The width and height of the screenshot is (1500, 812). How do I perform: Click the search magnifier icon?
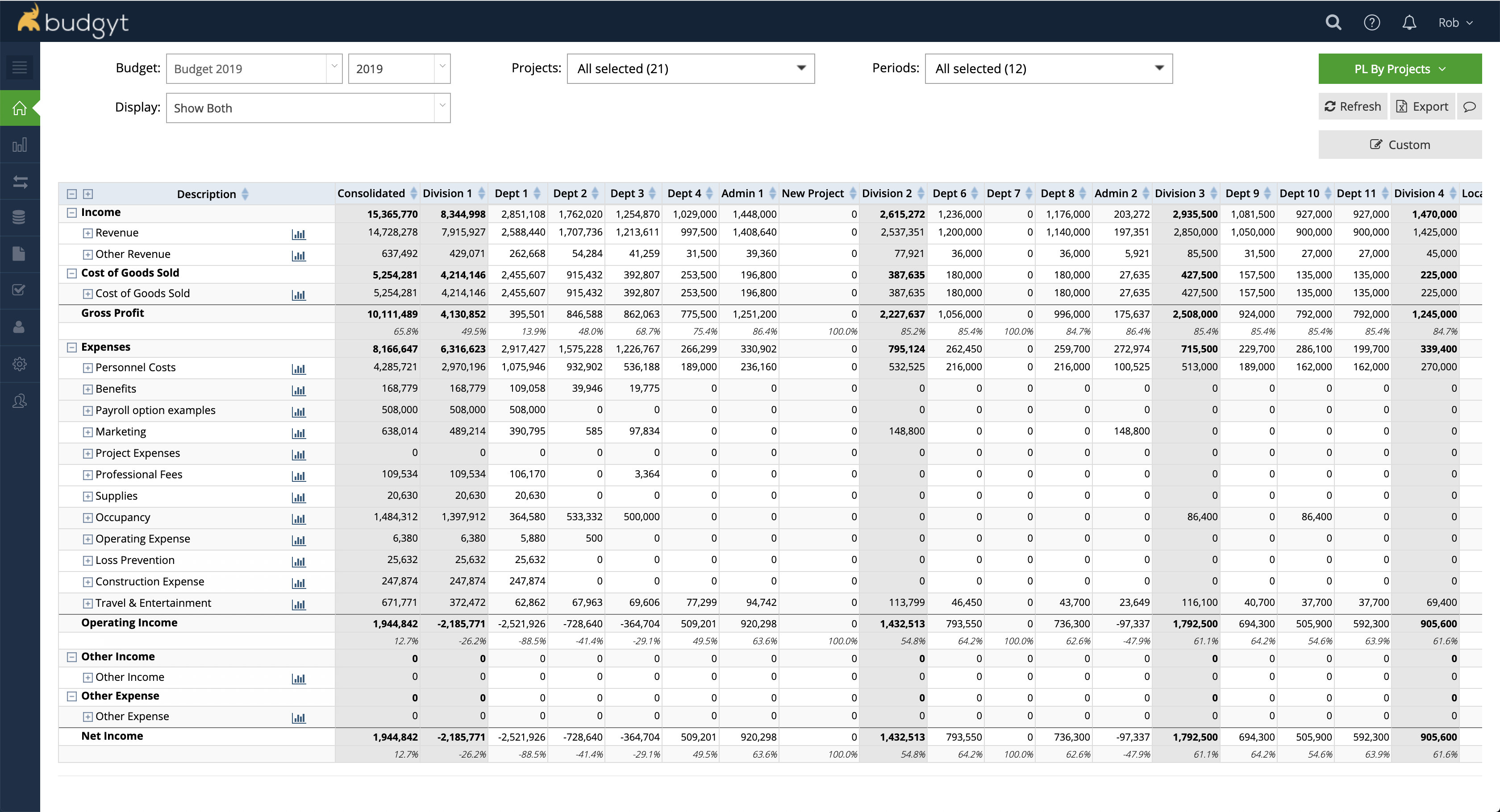(x=1333, y=23)
